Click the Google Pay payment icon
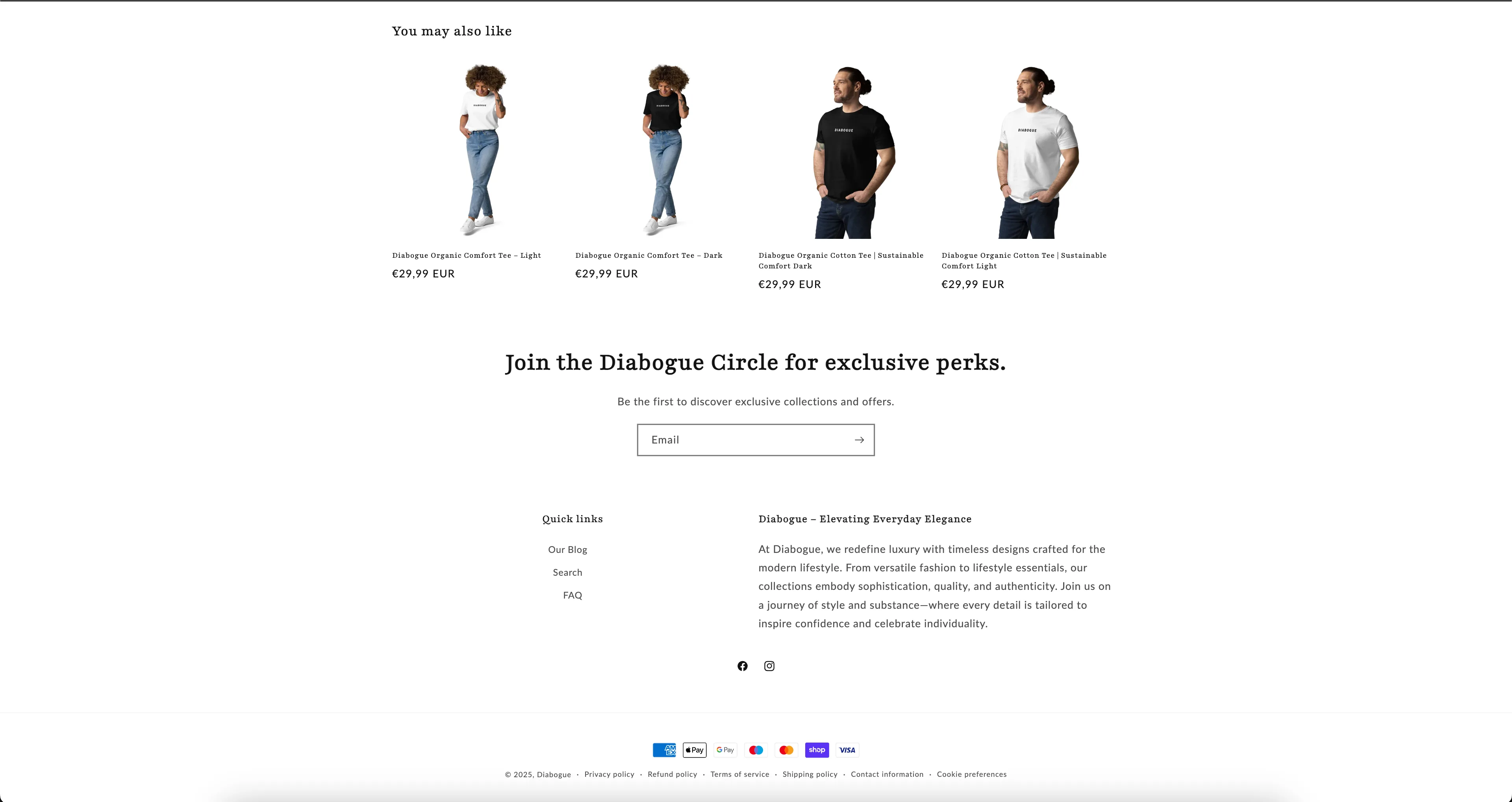 (725, 750)
